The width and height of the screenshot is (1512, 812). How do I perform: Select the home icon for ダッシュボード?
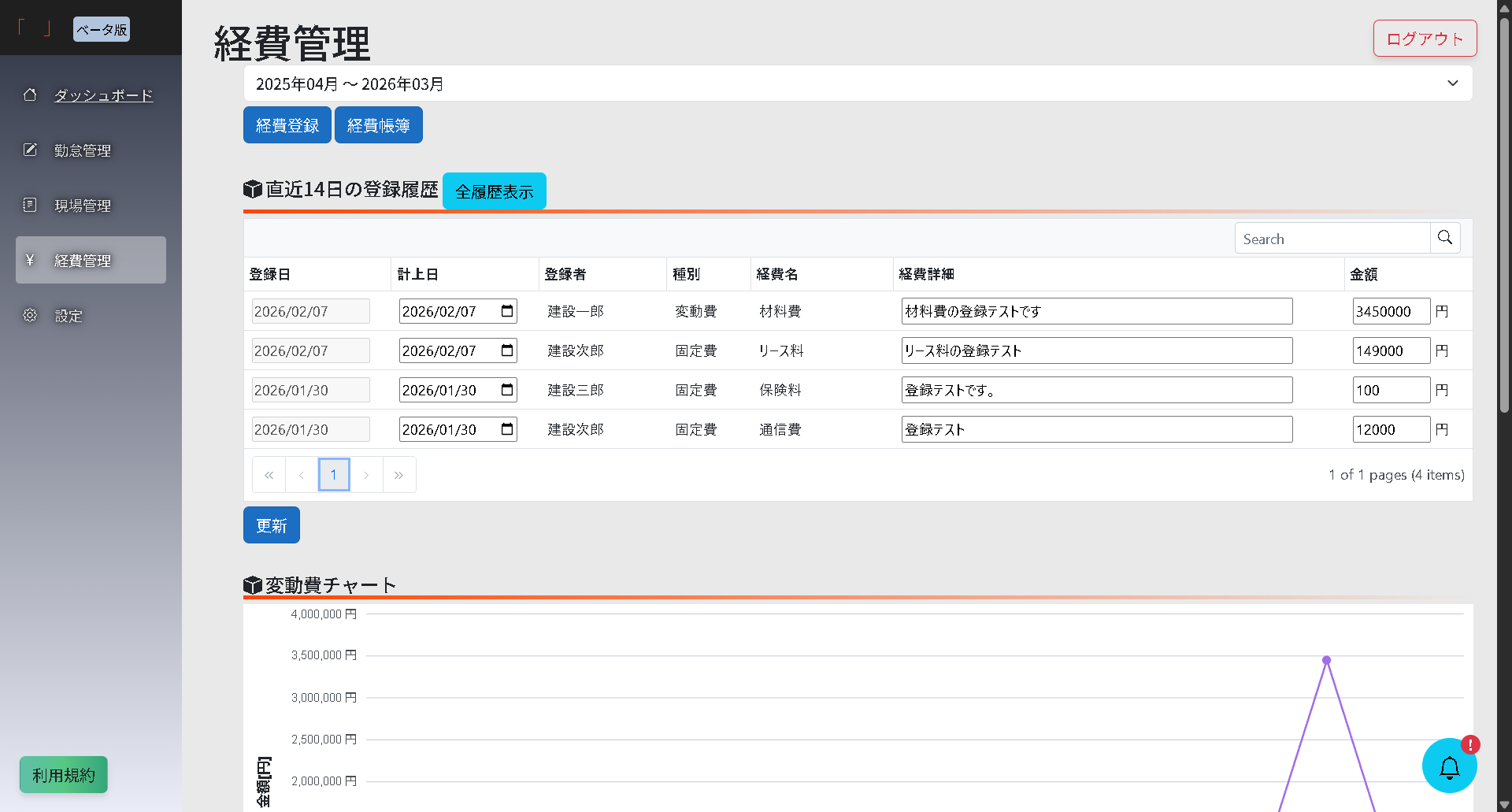coord(30,95)
